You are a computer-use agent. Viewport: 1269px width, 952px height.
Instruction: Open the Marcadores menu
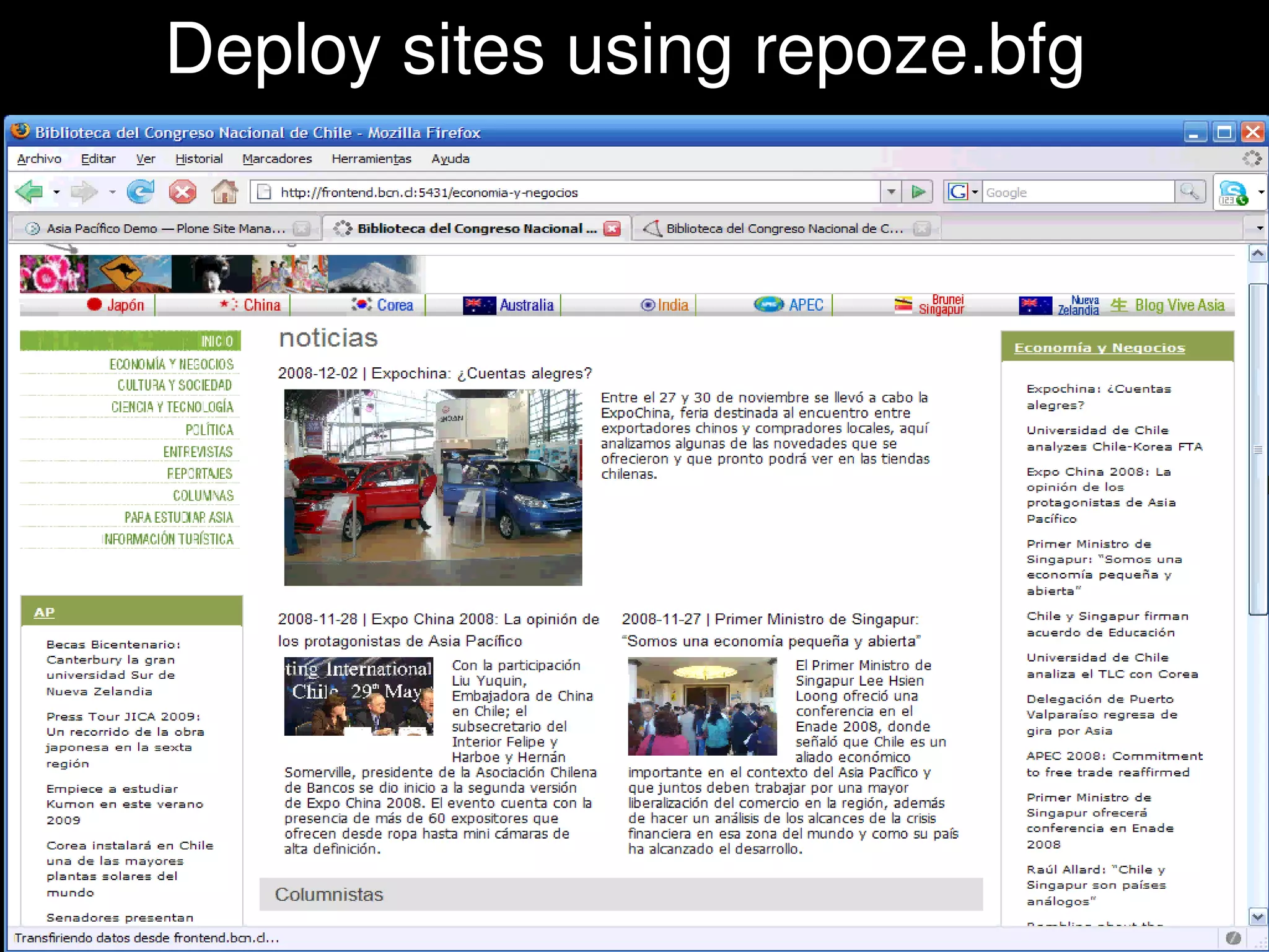277,159
